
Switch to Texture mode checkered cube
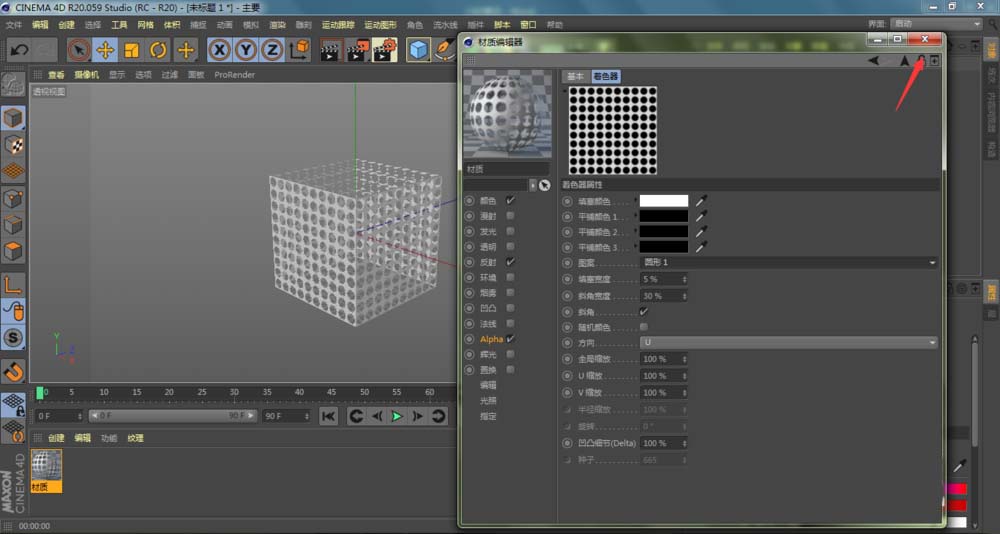click(x=13, y=145)
